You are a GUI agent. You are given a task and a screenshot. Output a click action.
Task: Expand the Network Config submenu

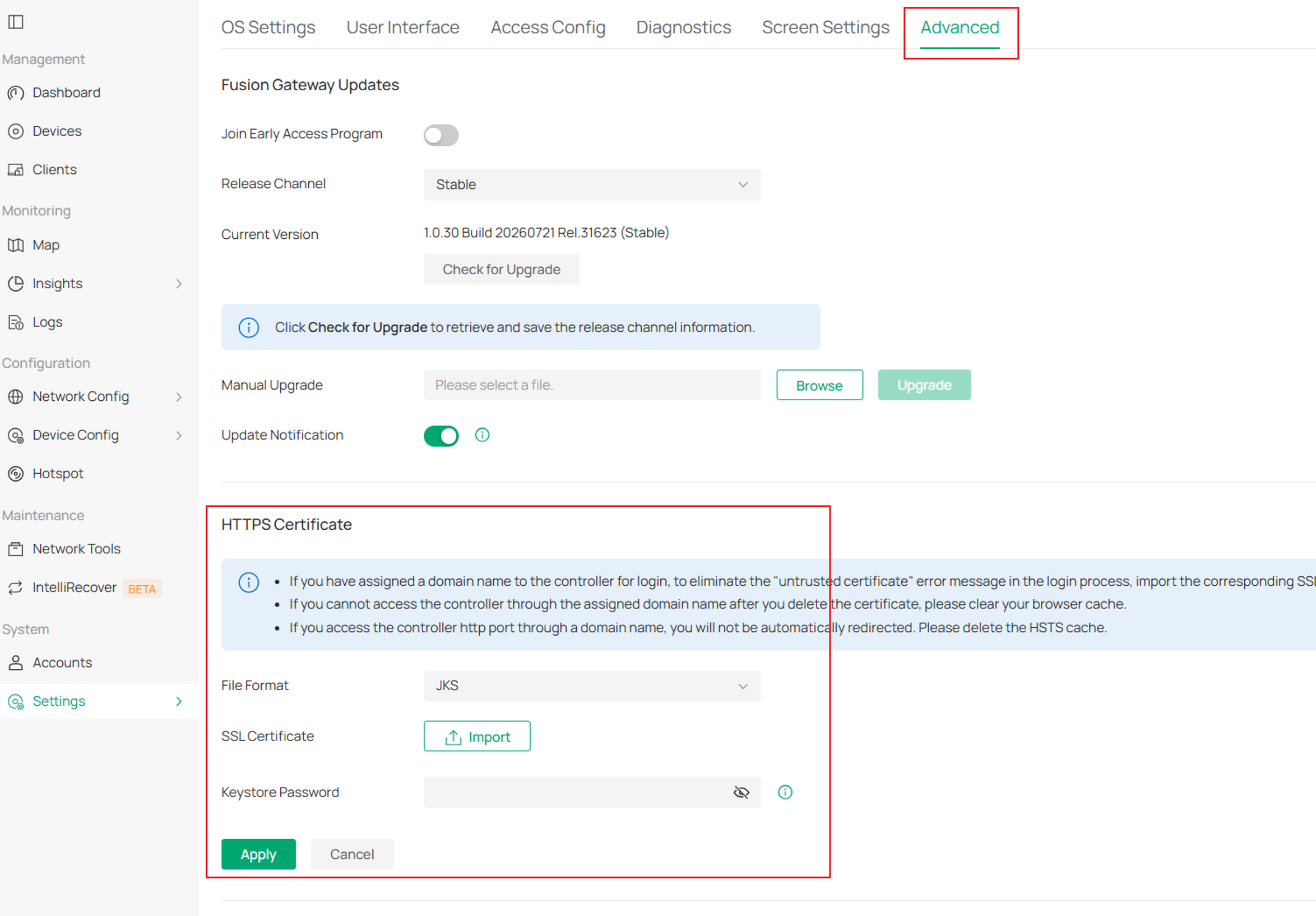[179, 397]
